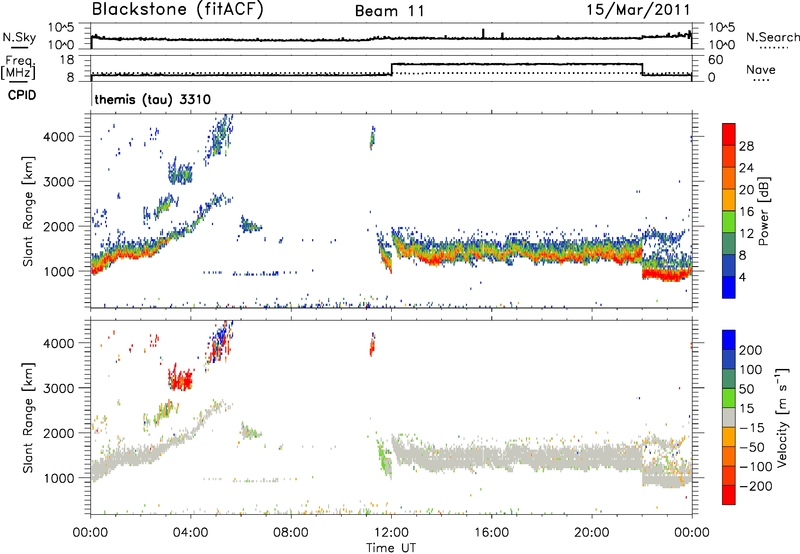The image size is (800, 554).
Task: Select the "Beam 11" header label
Action: [x=389, y=11]
